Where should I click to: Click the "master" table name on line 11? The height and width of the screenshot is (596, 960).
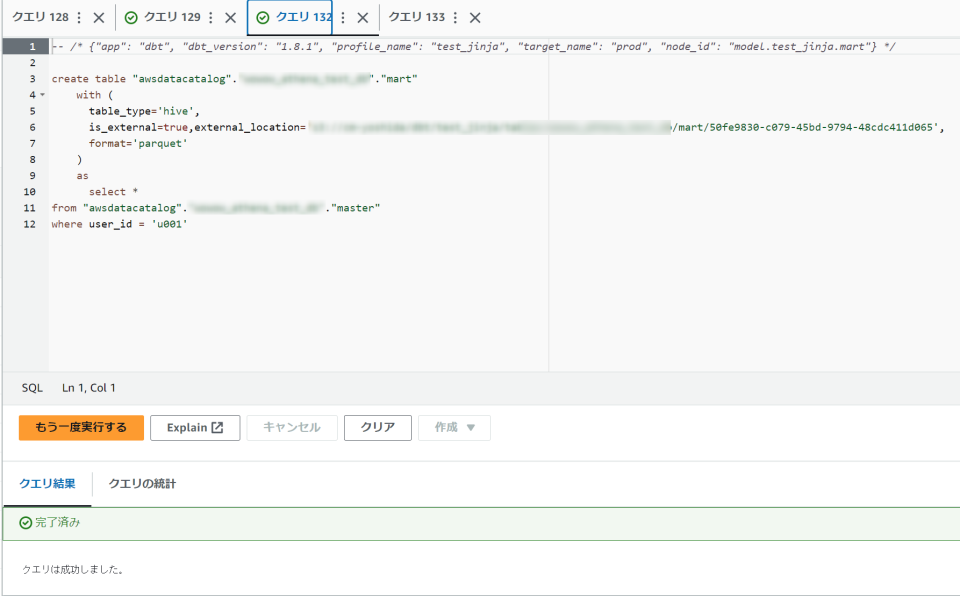(x=355, y=208)
